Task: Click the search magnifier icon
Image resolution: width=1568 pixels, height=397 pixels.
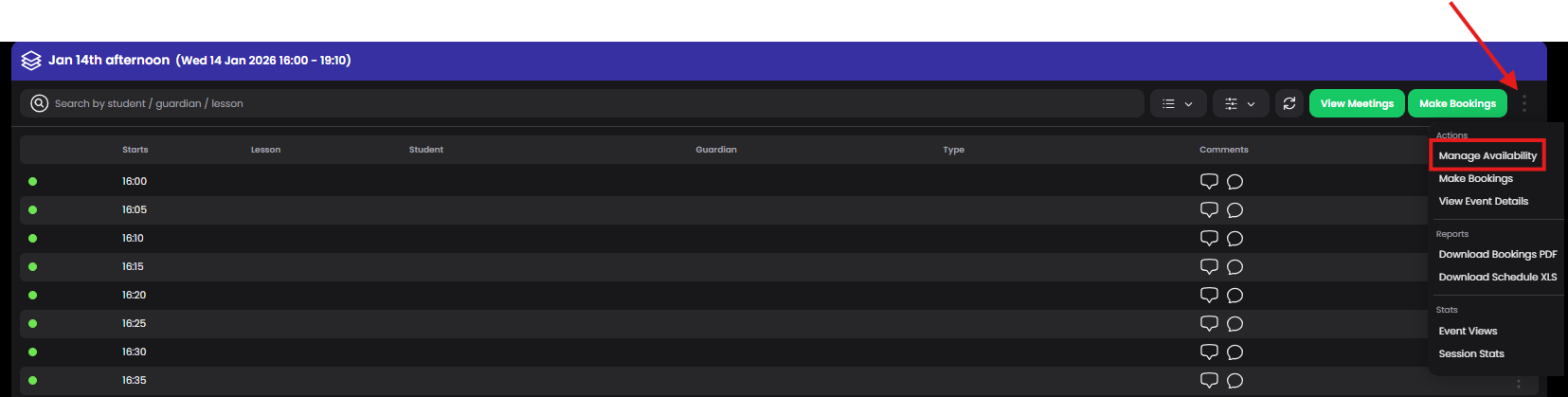Action: point(39,103)
